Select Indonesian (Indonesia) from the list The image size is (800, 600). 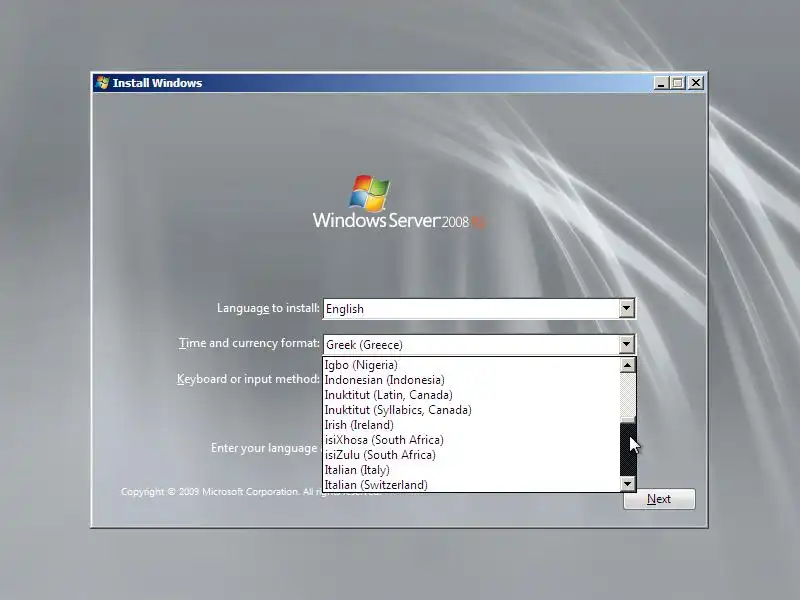tap(471, 380)
